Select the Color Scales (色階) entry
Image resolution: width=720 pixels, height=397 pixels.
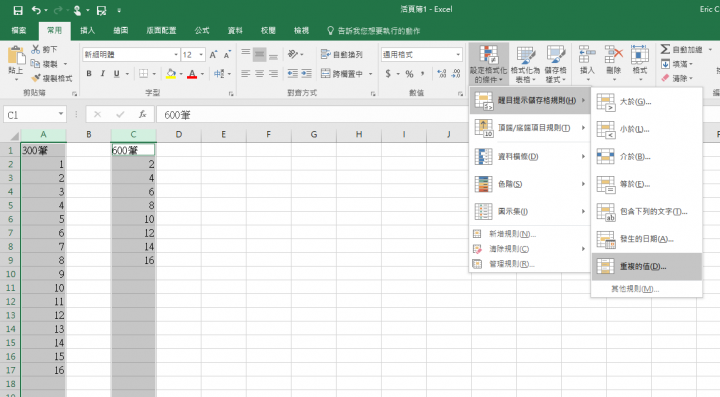[530, 184]
